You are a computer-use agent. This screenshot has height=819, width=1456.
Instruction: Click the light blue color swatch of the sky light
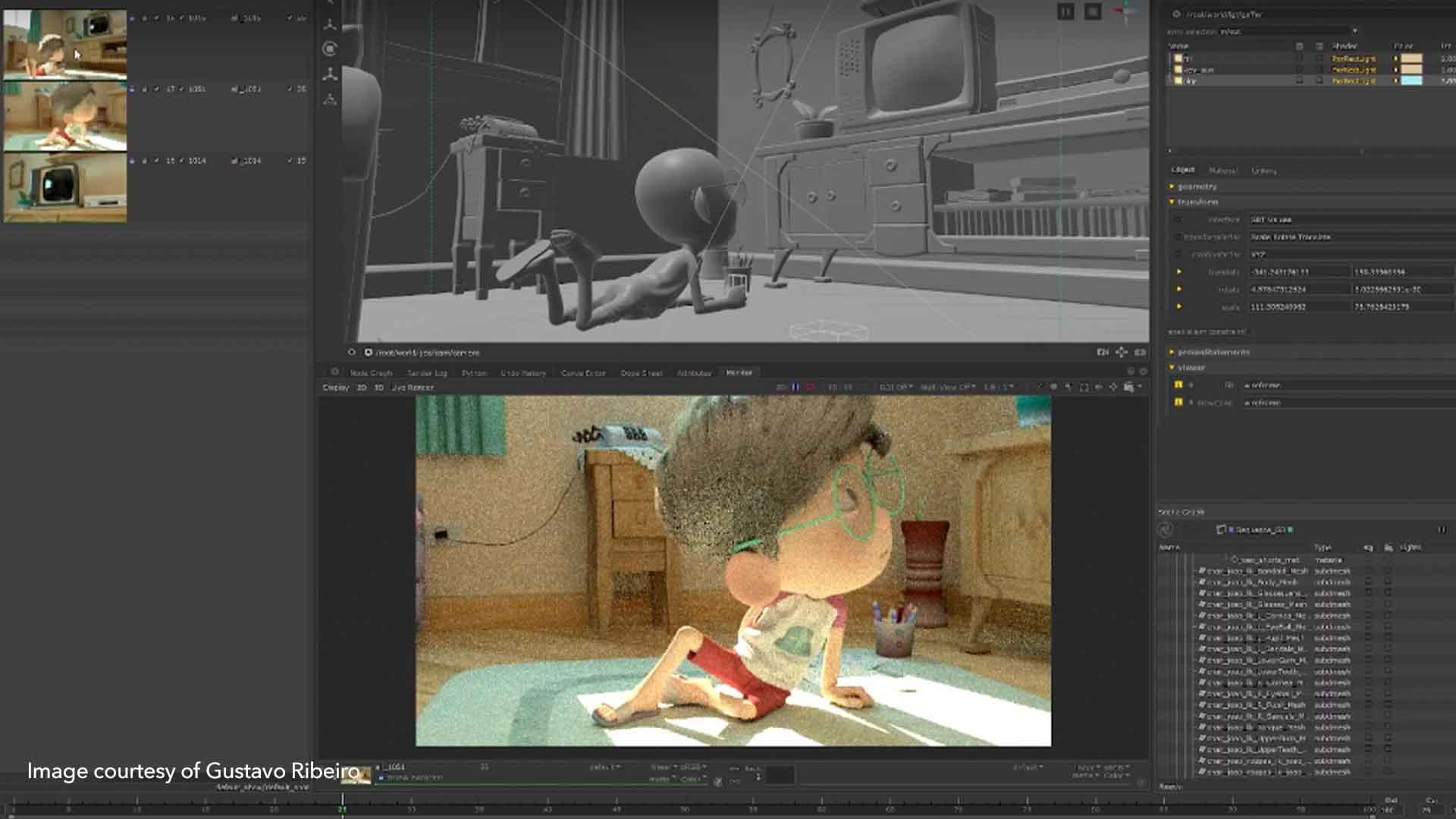coord(1411,80)
